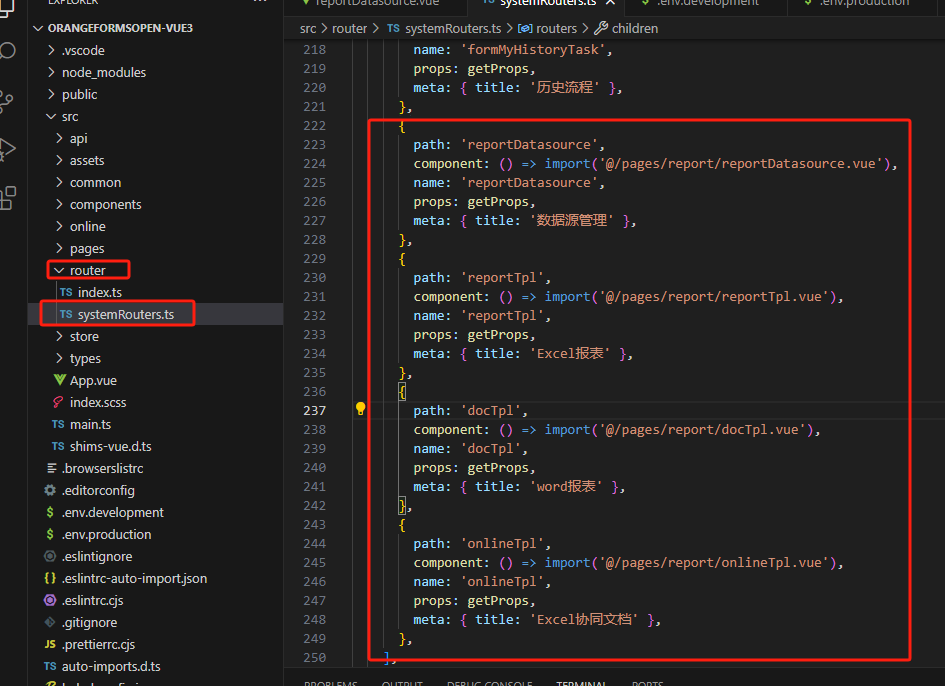Collapse the src folder
945x686 pixels.
point(51,116)
